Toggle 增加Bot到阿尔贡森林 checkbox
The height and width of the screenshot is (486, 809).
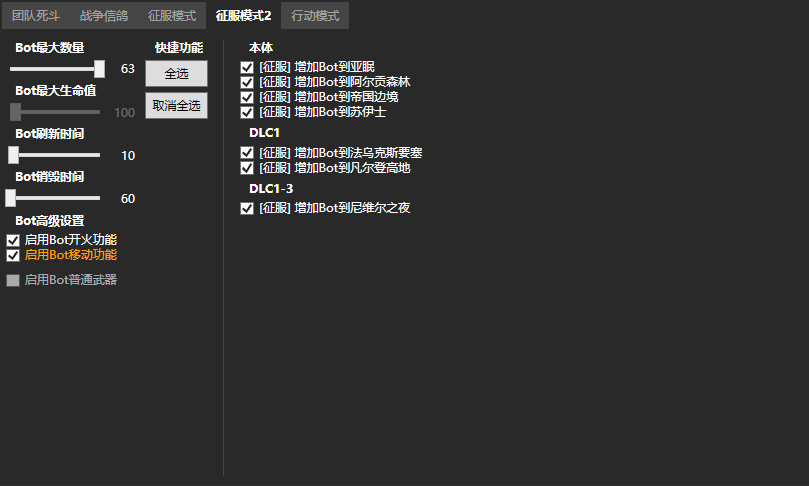[x=247, y=82]
